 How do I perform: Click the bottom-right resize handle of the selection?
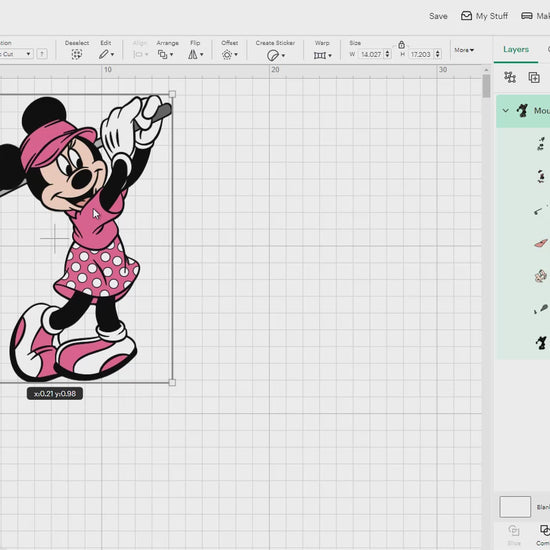pyautogui.click(x=172, y=383)
